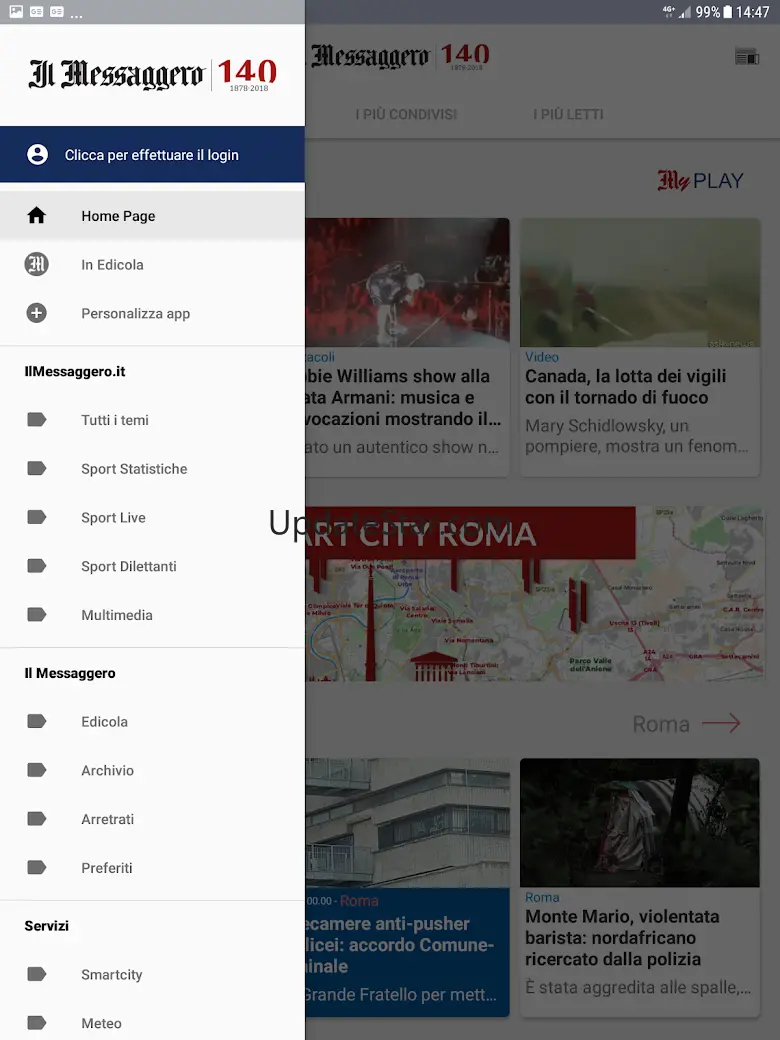Tap the Williams show alla headline text
The height and width of the screenshot is (1040, 780).
coord(403,397)
